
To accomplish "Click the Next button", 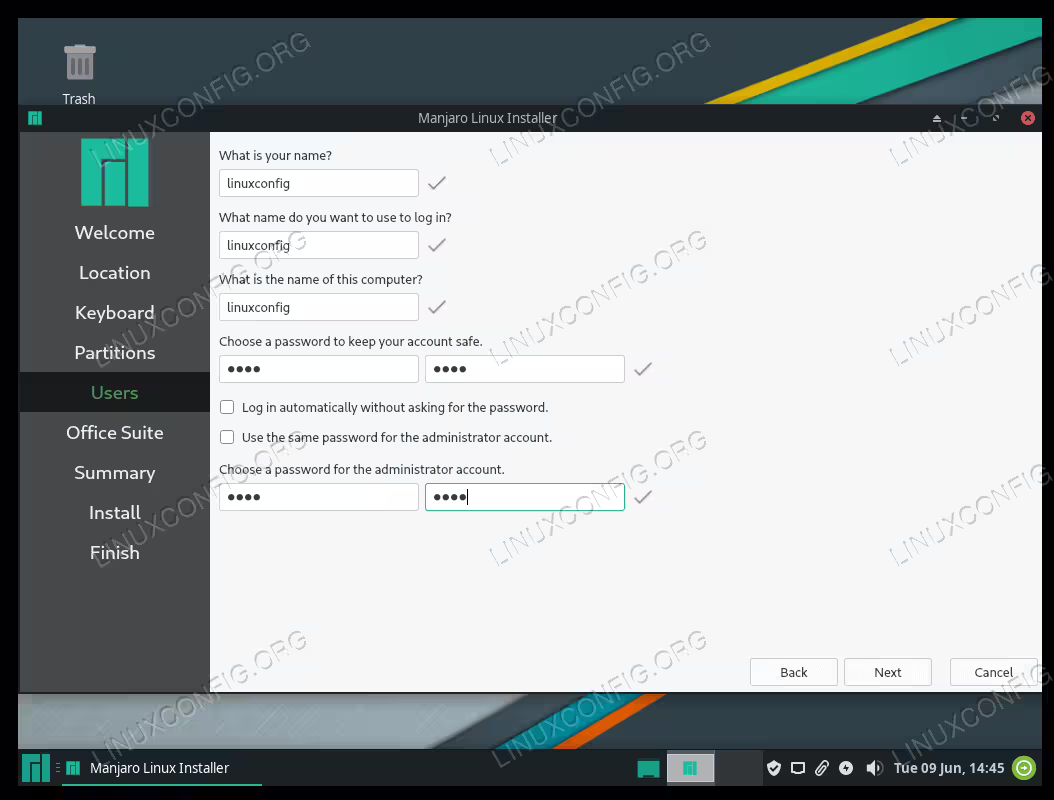I will coord(888,672).
